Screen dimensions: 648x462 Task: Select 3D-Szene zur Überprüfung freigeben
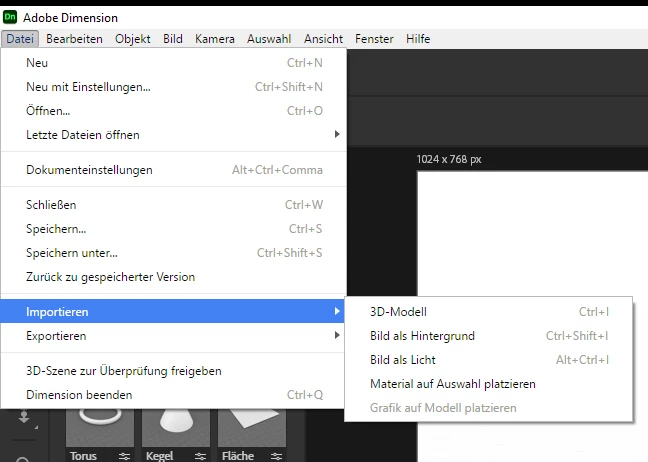point(173,371)
